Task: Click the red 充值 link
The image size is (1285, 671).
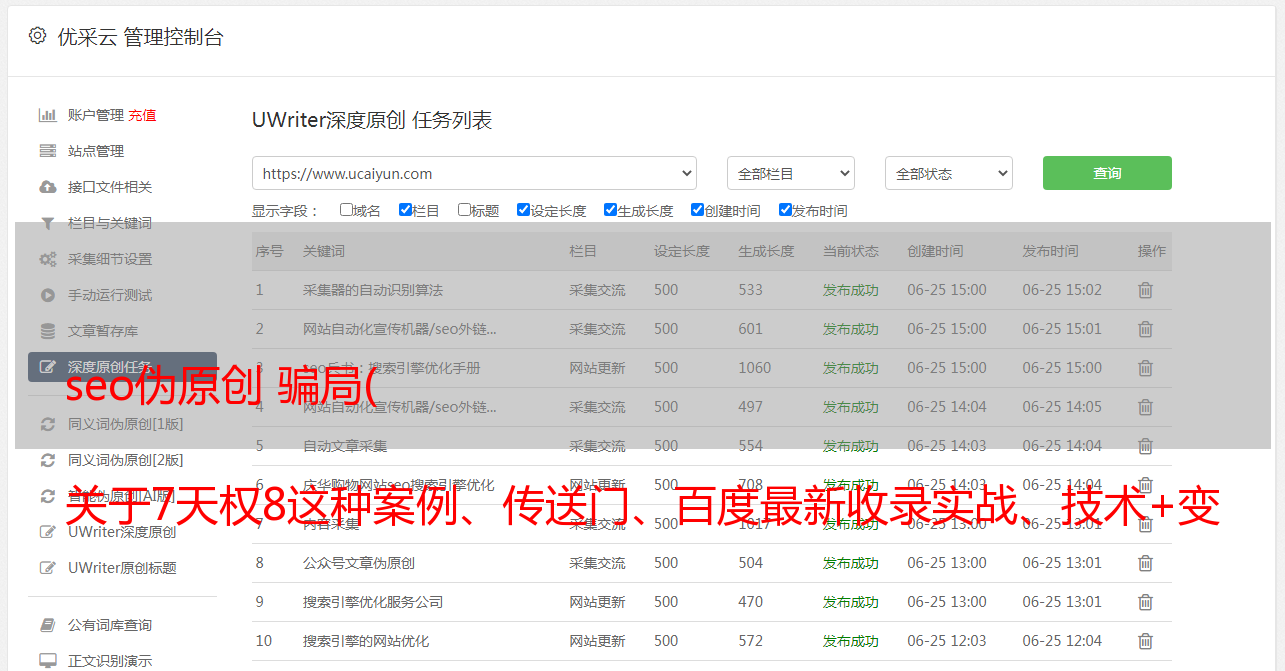Action: pos(142,115)
